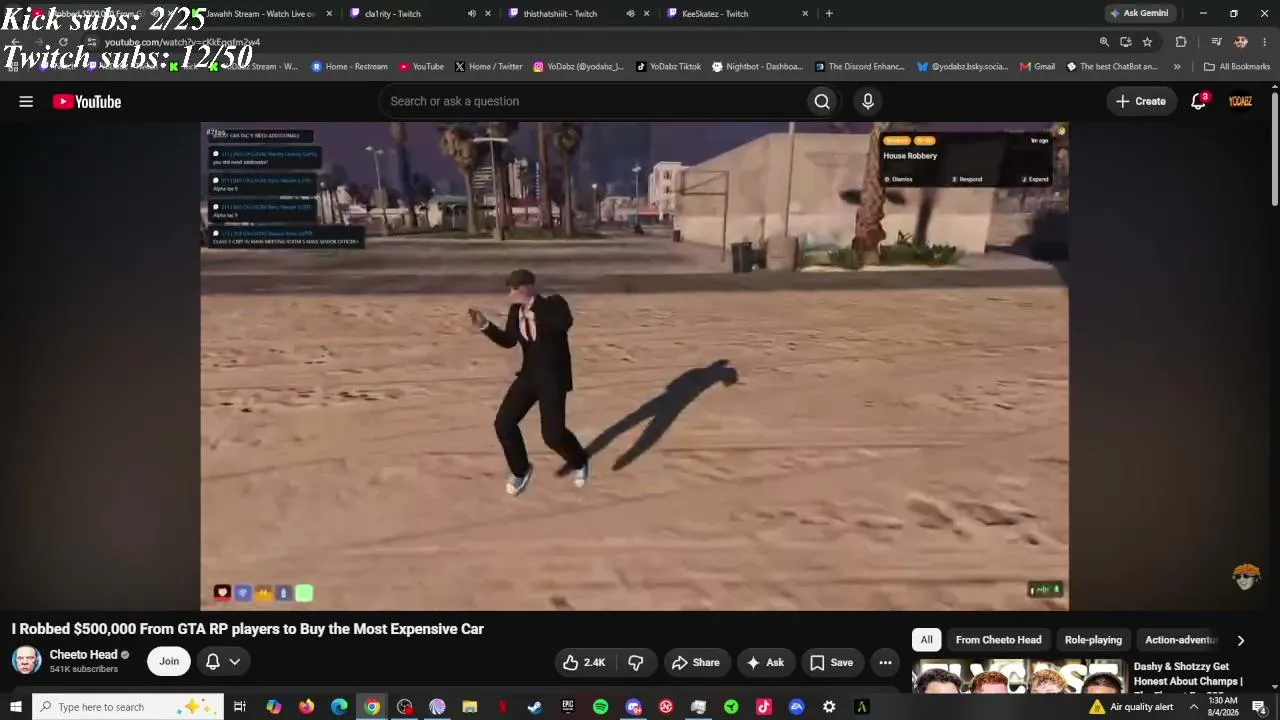The height and width of the screenshot is (720, 1280).
Task: Open Spotify from the taskbar
Action: (600, 707)
